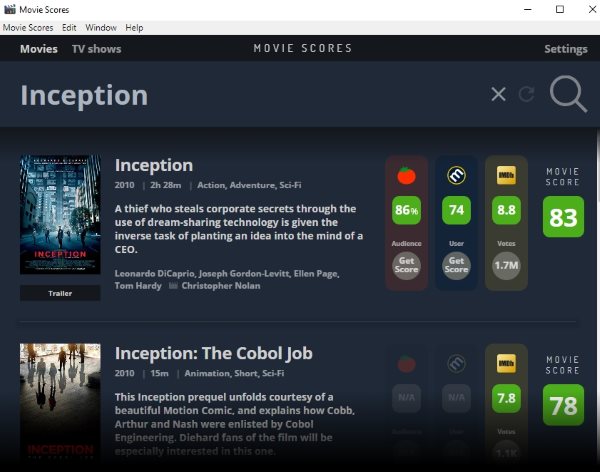Click Get Score under User
This screenshot has width=600, height=472.
click(x=456, y=265)
